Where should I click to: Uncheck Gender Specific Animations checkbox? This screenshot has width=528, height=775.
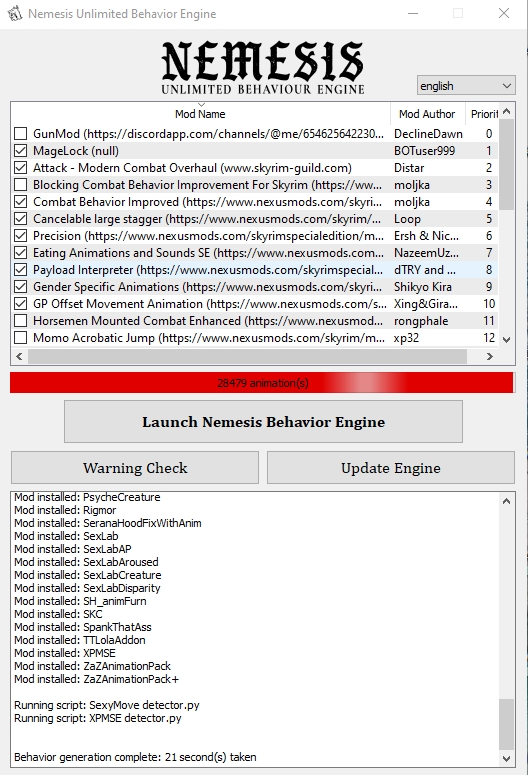click(x=20, y=287)
